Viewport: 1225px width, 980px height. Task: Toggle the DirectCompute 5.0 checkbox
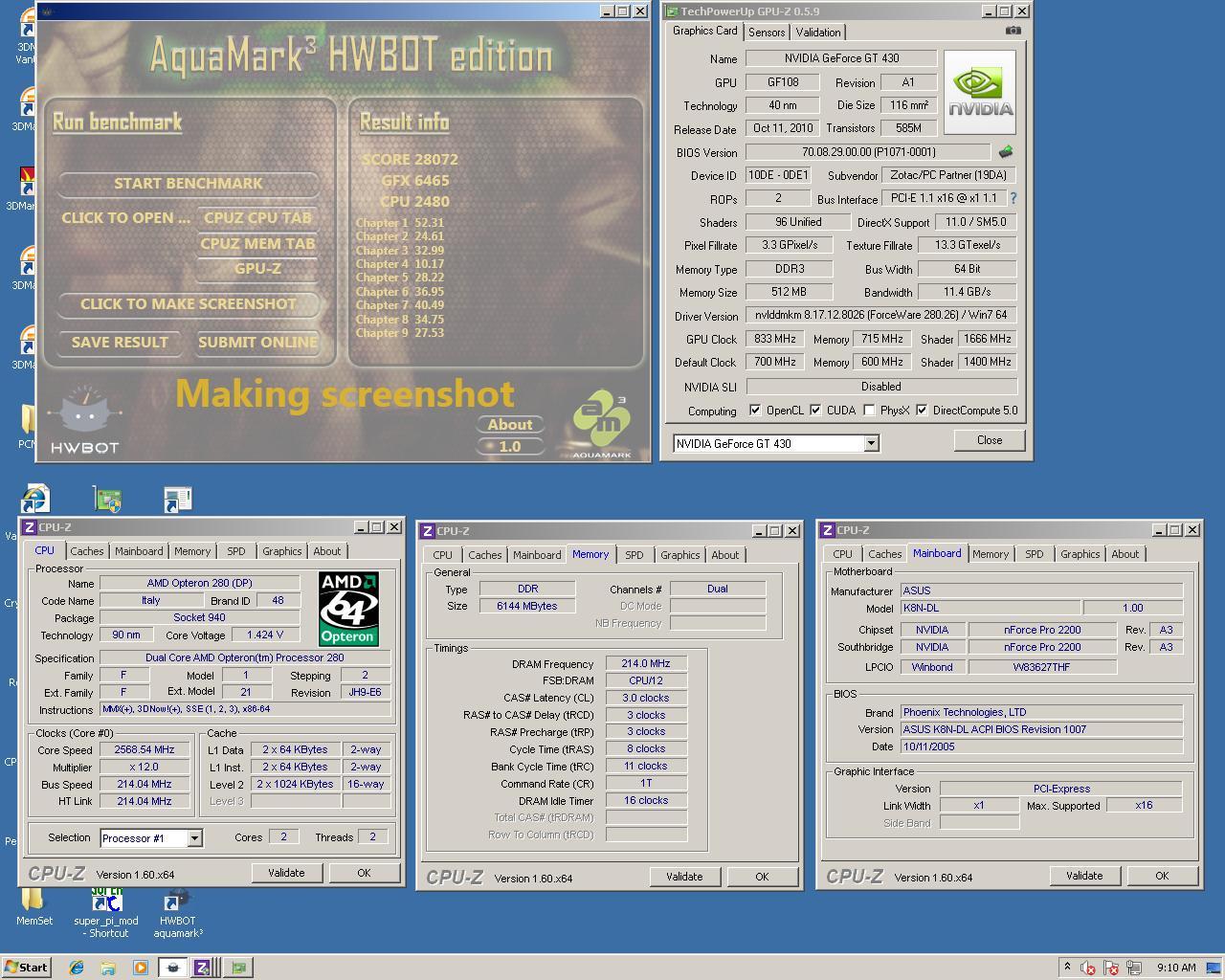[x=922, y=411]
